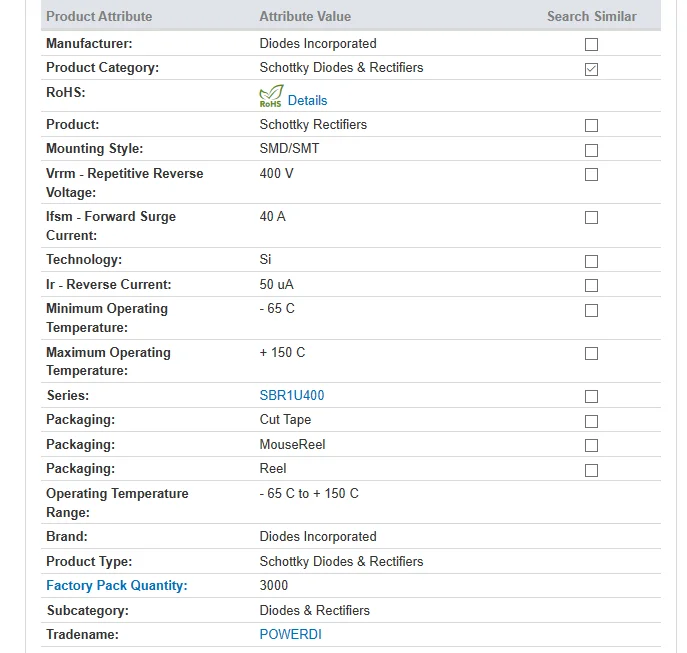Viewport: 687px width, 653px height.
Task: Click the green RoHS leaf icon
Action: coord(271,96)
